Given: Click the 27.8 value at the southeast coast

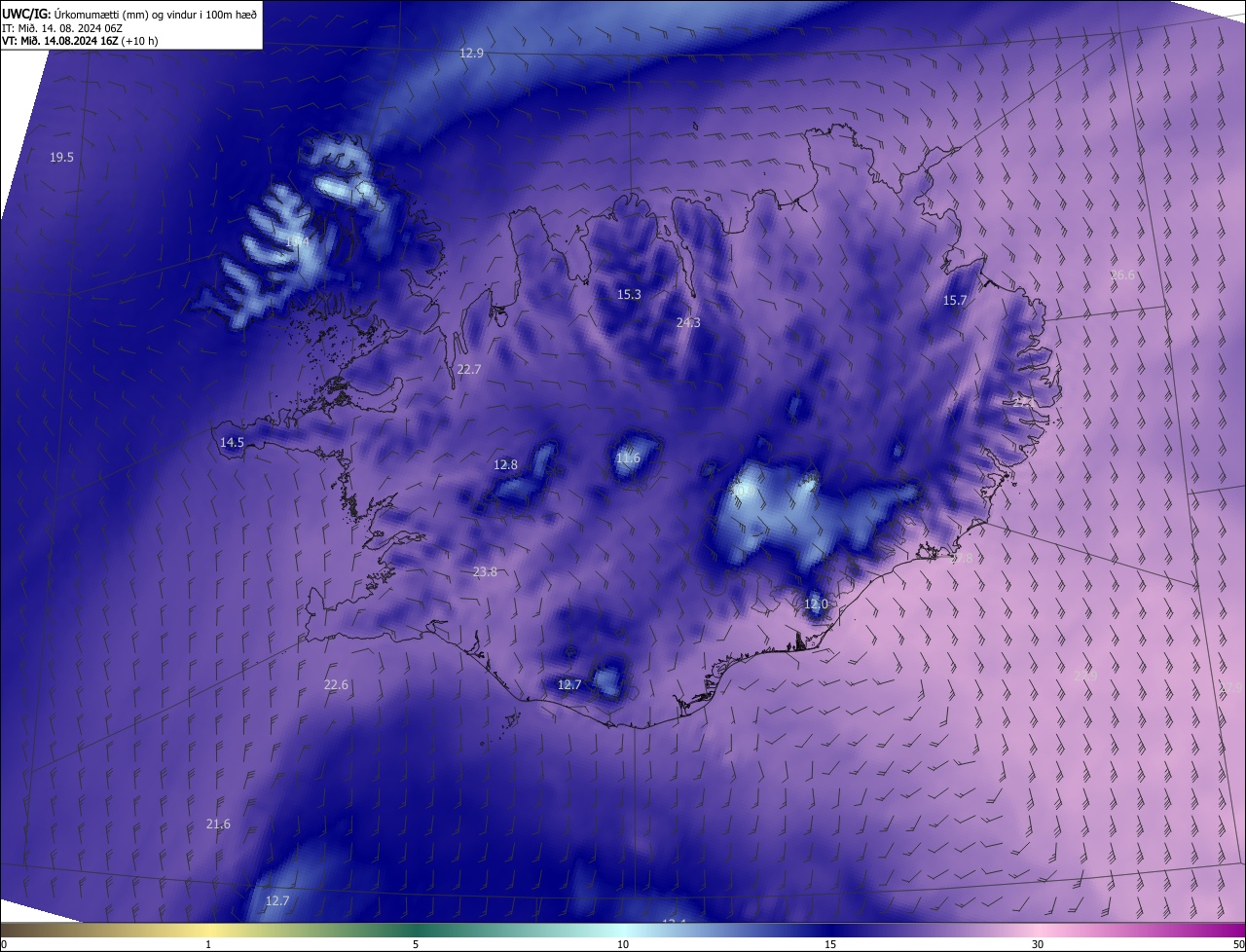Looking at the screenshot, I should tap(961, 559).
